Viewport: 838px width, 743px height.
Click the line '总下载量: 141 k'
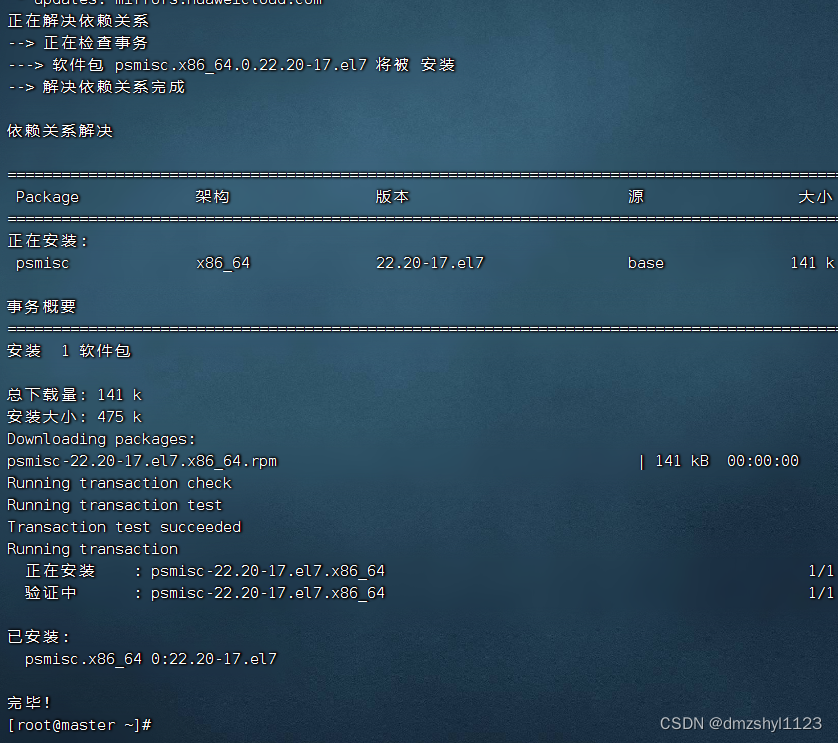click(74, 395)
